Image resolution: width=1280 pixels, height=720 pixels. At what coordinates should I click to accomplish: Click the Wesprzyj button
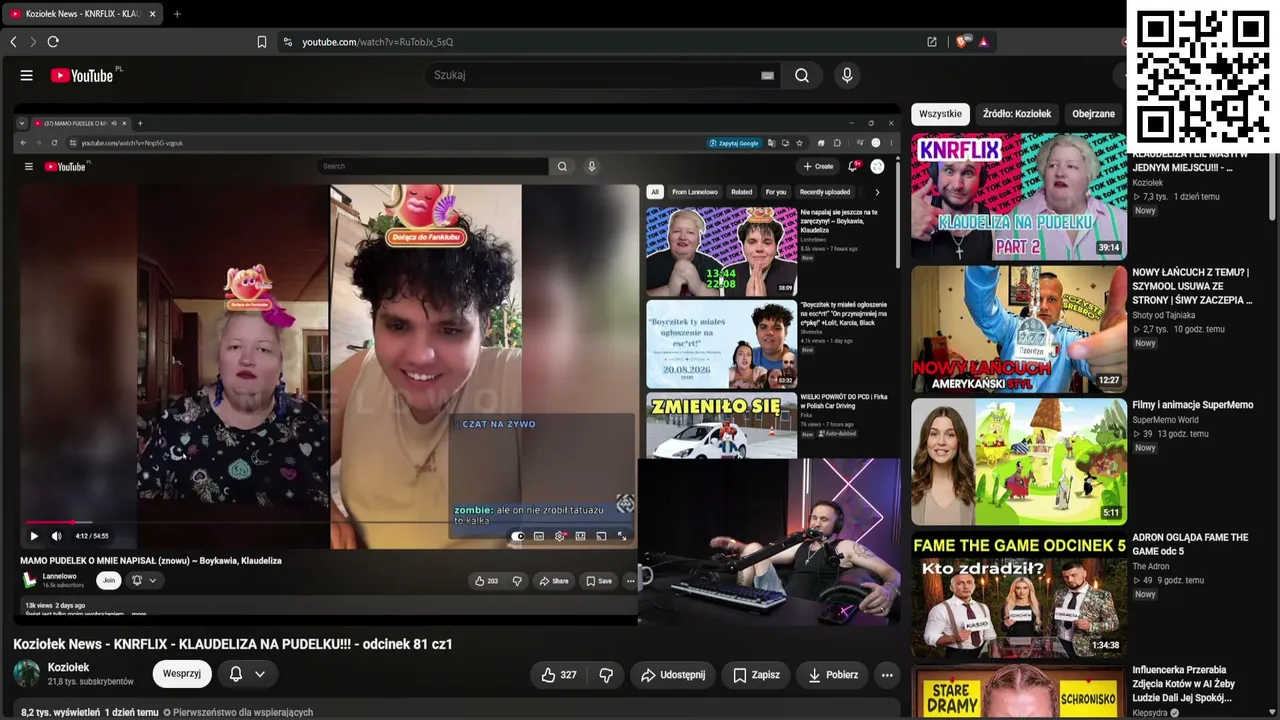click(x=182, y=674)
